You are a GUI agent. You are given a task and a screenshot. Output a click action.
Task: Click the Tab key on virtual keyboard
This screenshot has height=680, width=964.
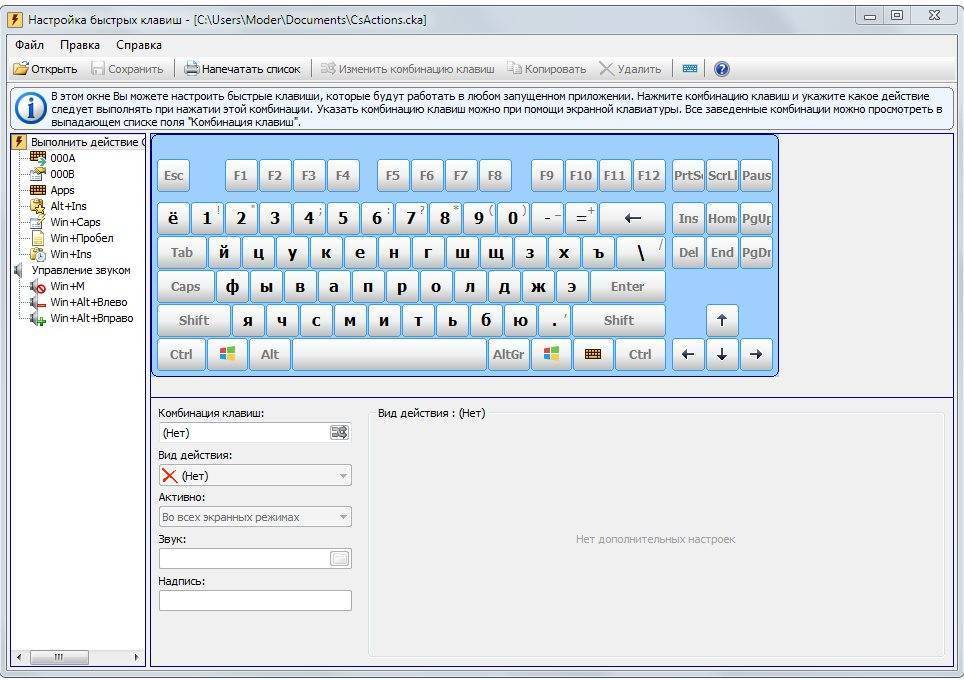point(182,253)
